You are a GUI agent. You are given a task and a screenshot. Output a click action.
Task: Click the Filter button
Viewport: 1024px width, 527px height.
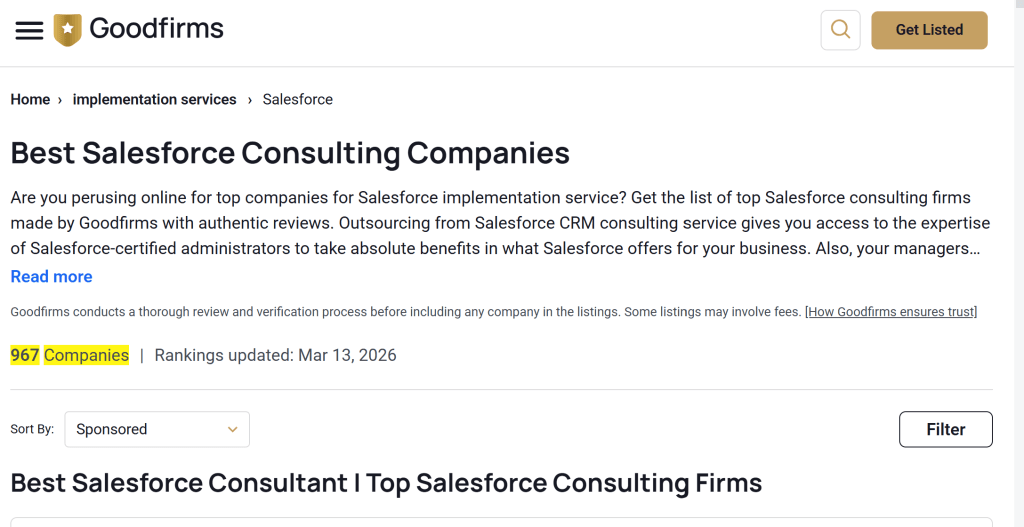pos(945,429)
